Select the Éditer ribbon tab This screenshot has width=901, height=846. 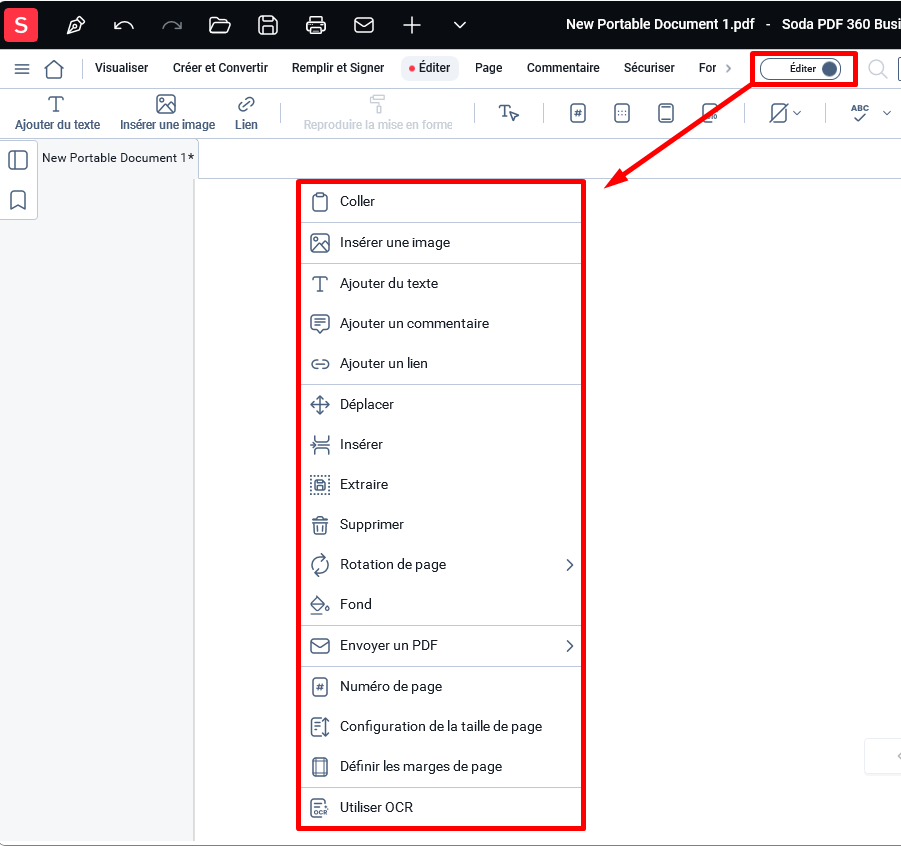point(430,68)
